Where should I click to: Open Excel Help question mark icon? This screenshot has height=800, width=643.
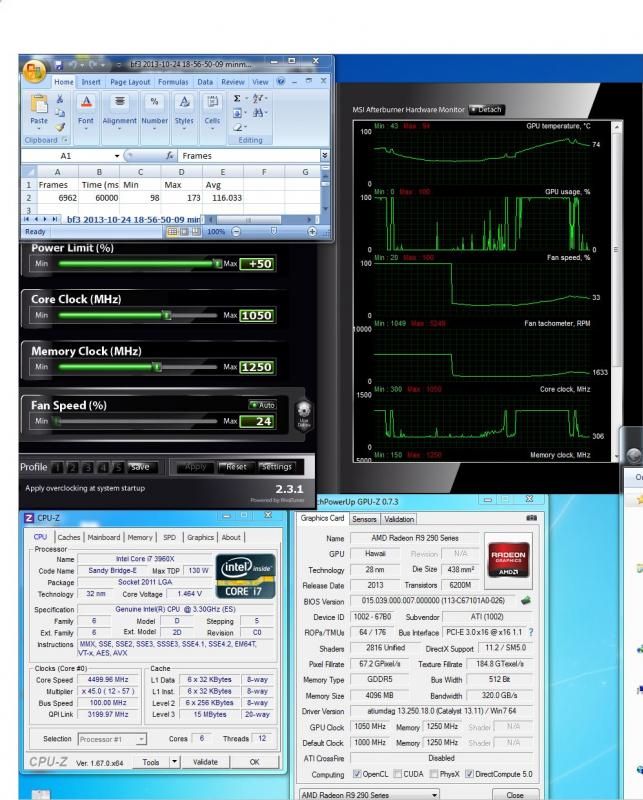281,81
